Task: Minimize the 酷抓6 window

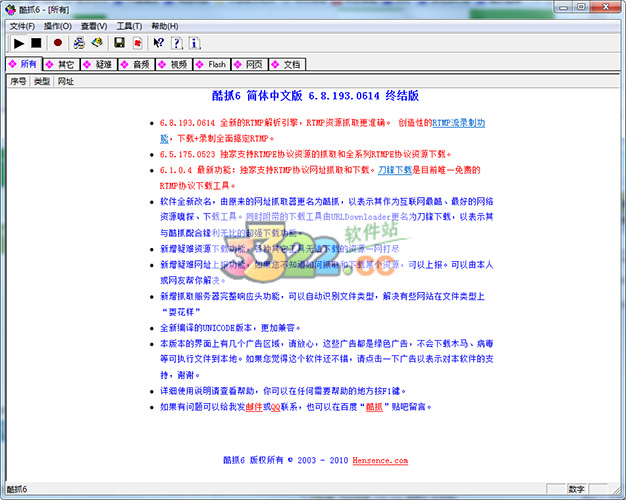Action: (x=563, y=7)
